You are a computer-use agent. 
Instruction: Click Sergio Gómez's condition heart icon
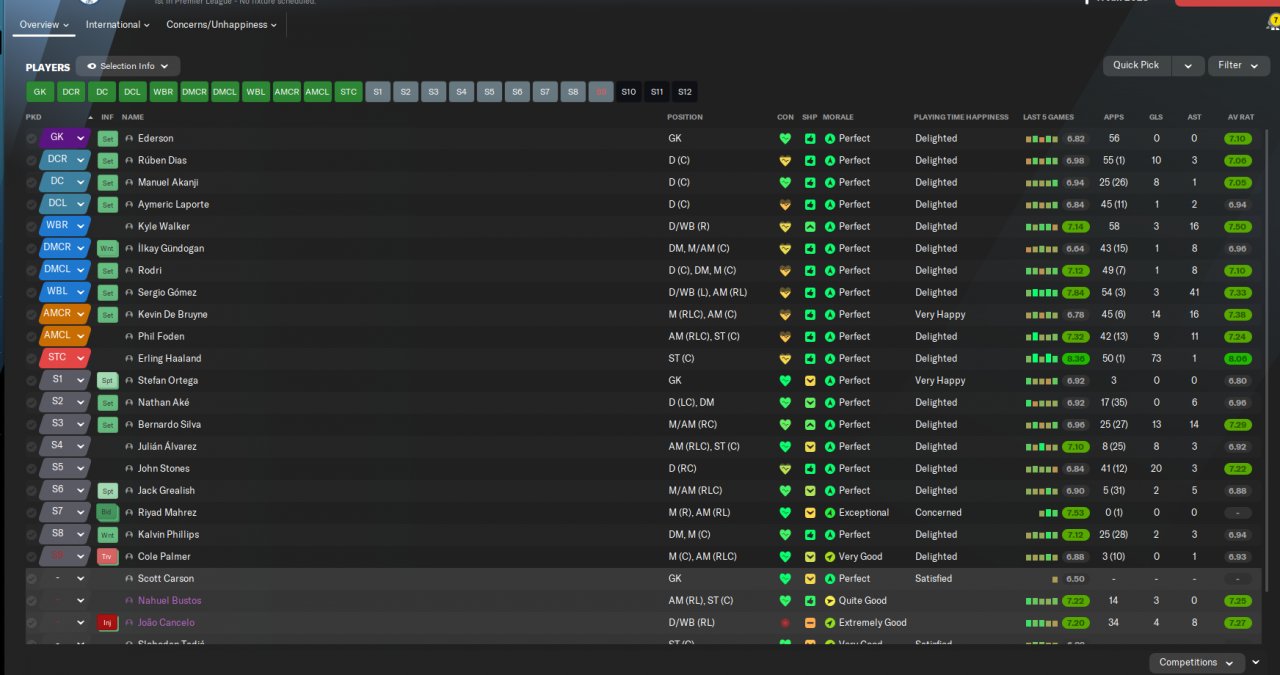[x=785, y=292]
